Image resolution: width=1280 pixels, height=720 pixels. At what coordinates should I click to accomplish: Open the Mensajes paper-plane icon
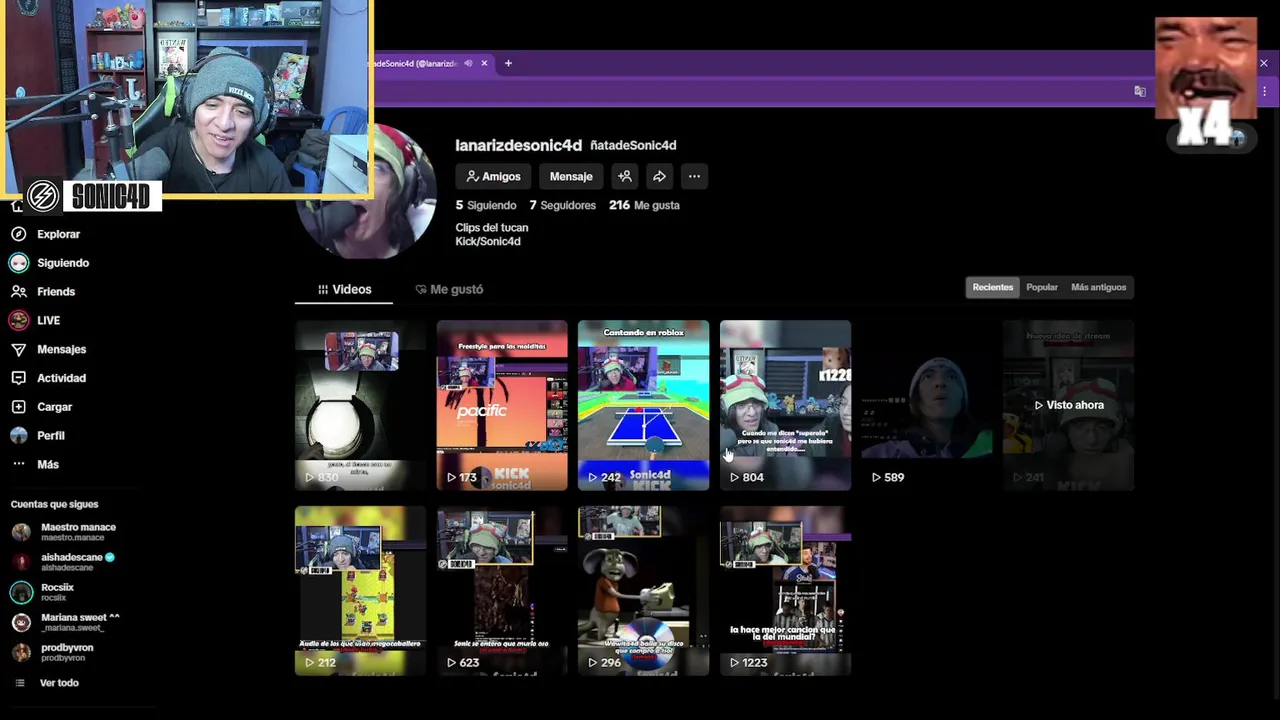[x=18, y=350]
